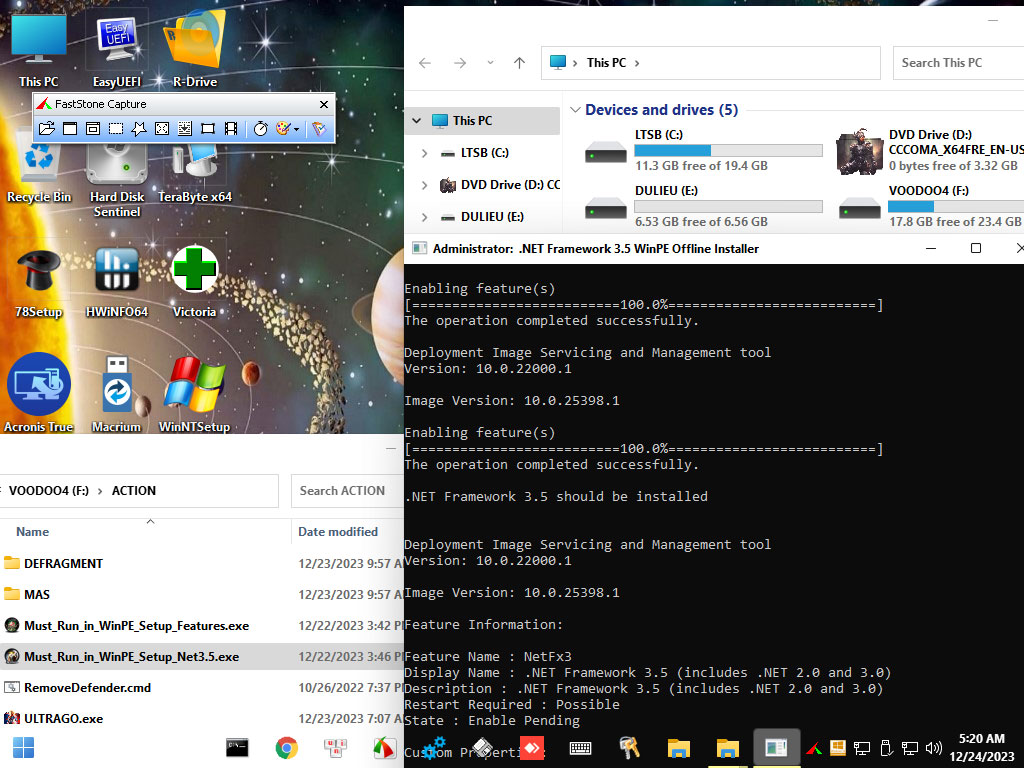Select DULIEU (E:) drive tile
The width and height of the screenshot is (1024, 768).
[703, 206]
